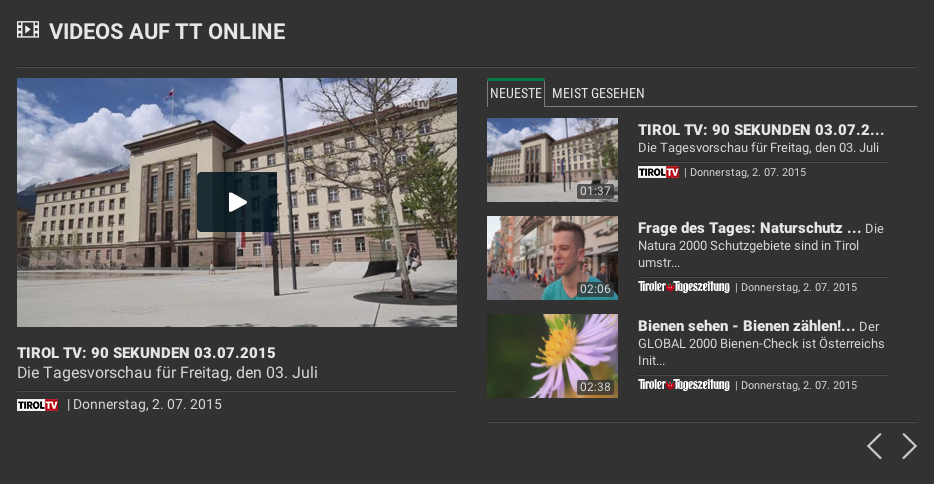The height and width of the screenshot is (484, 934).
Task: Click Tirol TV logo under main video
Action: 38,405
